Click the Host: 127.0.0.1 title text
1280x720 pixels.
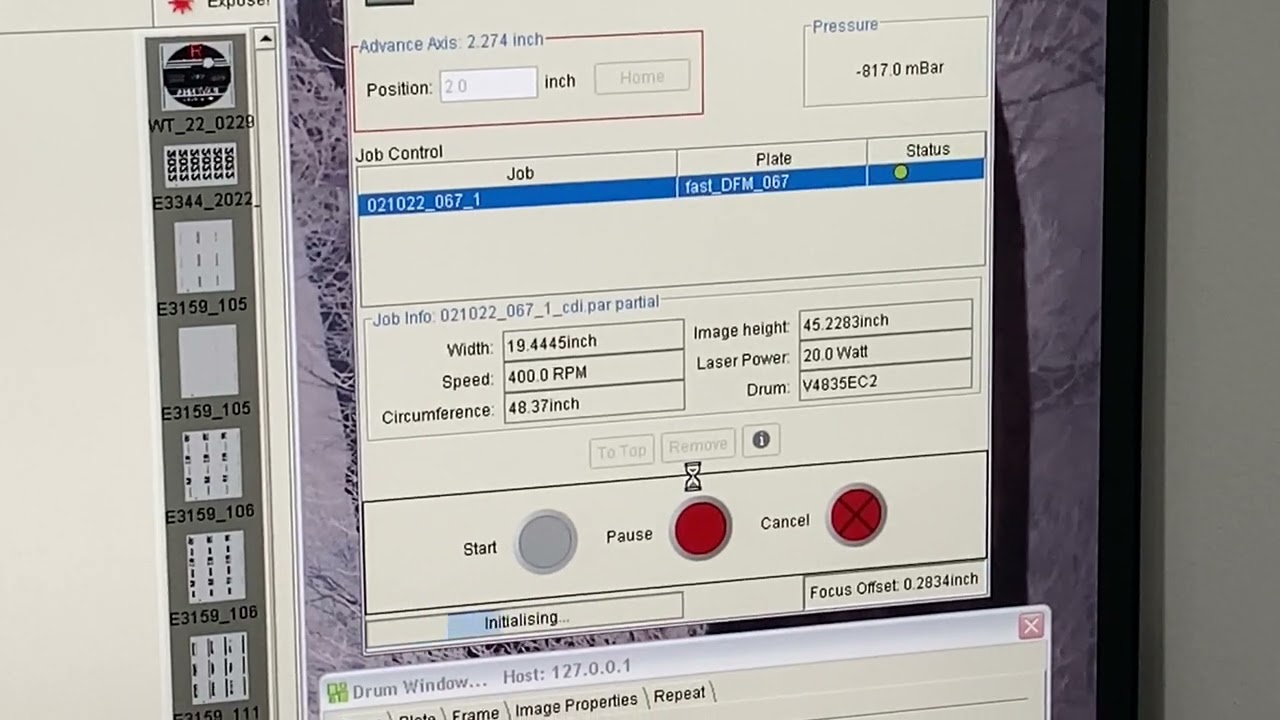click(x=566, y=672)
